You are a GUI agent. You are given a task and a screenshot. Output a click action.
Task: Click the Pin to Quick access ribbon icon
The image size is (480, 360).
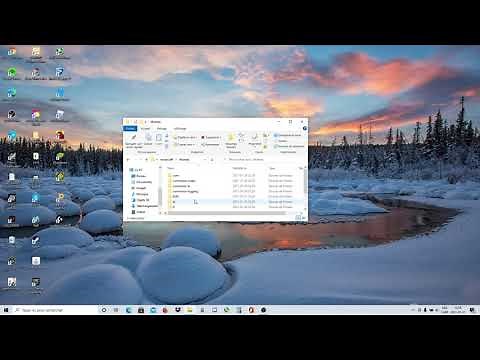[x=134, y=138]
